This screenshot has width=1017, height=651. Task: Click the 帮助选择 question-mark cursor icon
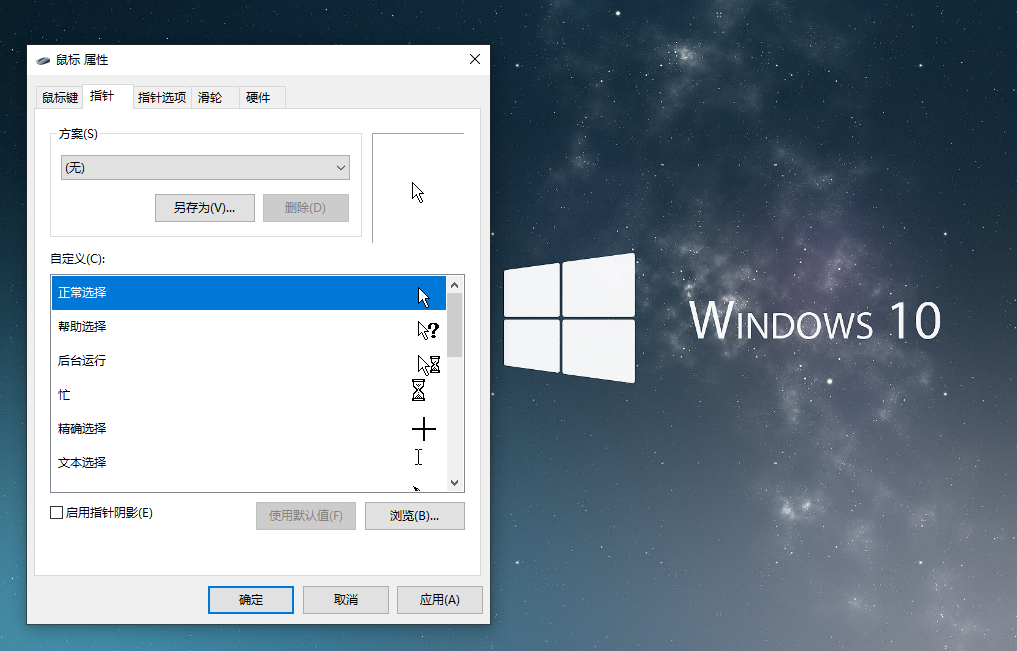click(x=428, y=329)
